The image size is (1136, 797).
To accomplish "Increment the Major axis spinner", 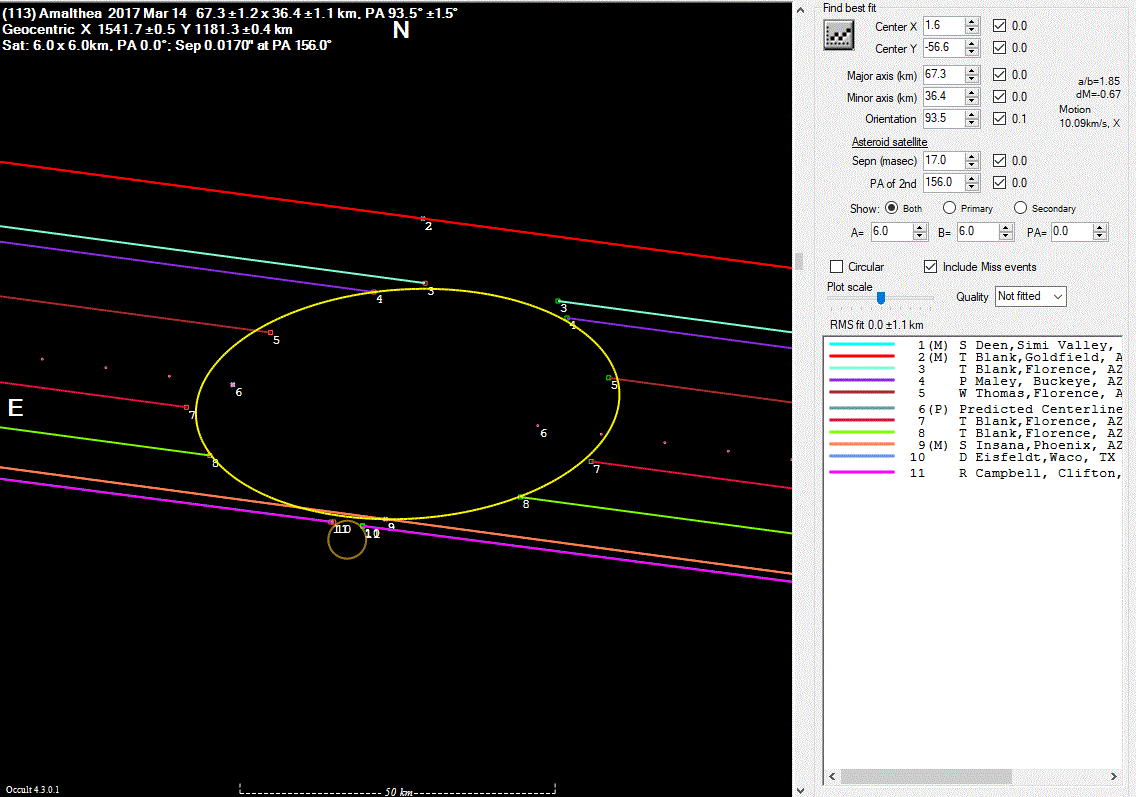I will (972, 70).
